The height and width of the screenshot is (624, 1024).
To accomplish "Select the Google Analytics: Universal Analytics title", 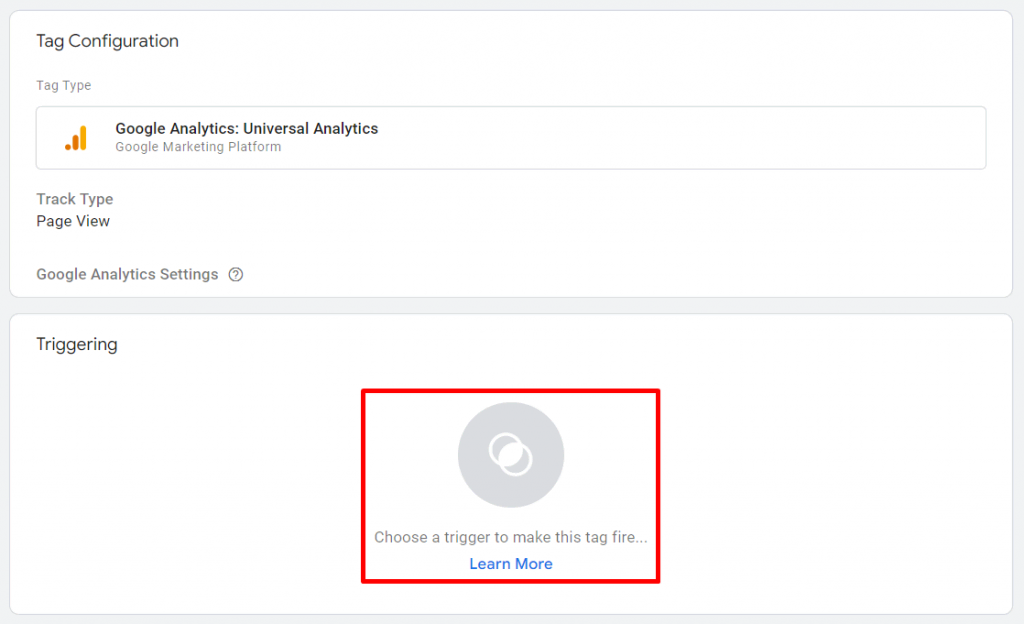I will [246, 128].
